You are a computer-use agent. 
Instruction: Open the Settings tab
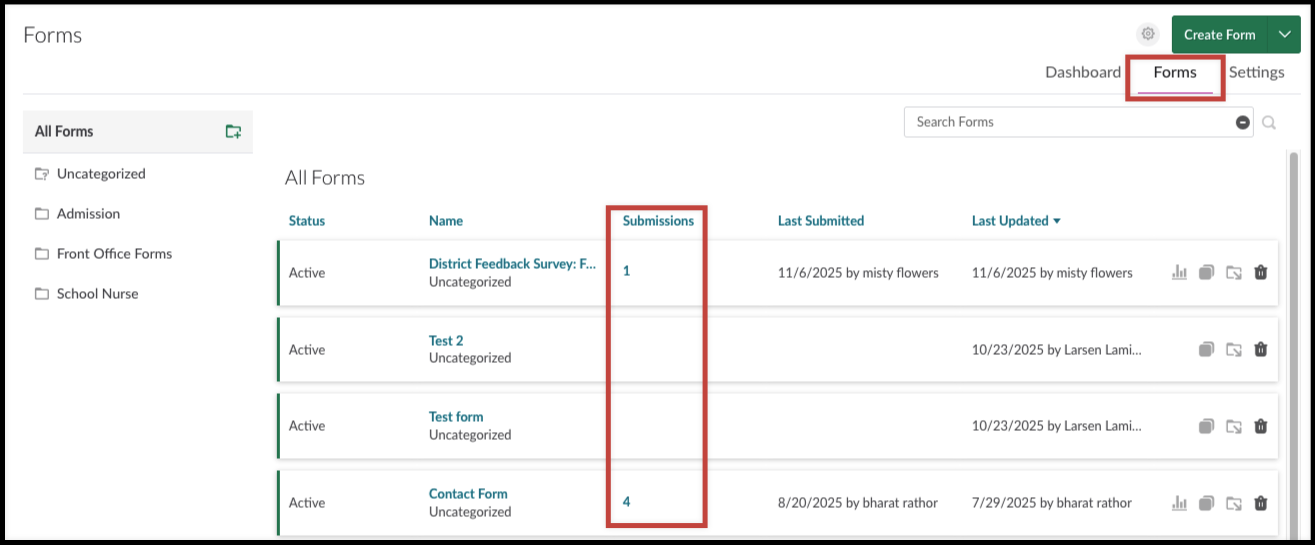coord(1257,72)
